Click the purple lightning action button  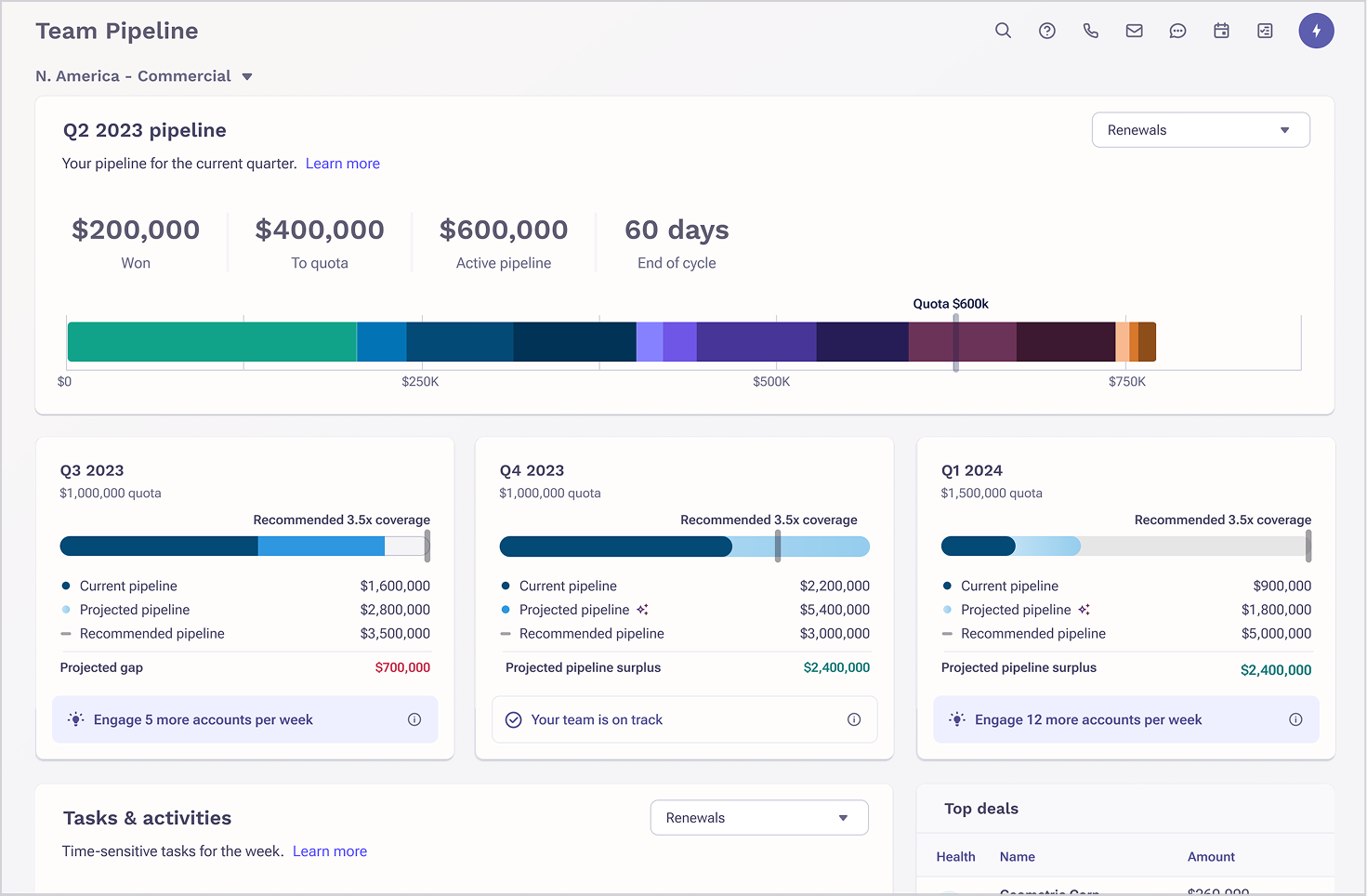coord(1316,31)
